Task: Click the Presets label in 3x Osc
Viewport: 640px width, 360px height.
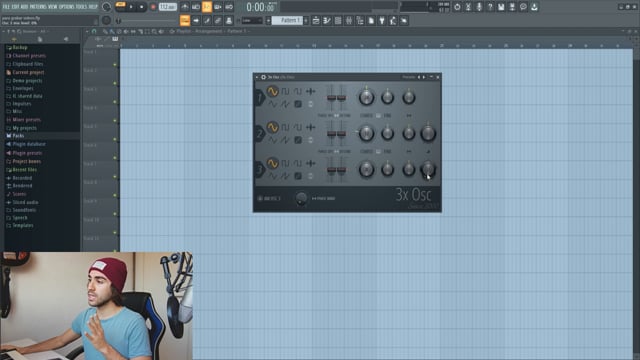Action: tap(408, 77)
